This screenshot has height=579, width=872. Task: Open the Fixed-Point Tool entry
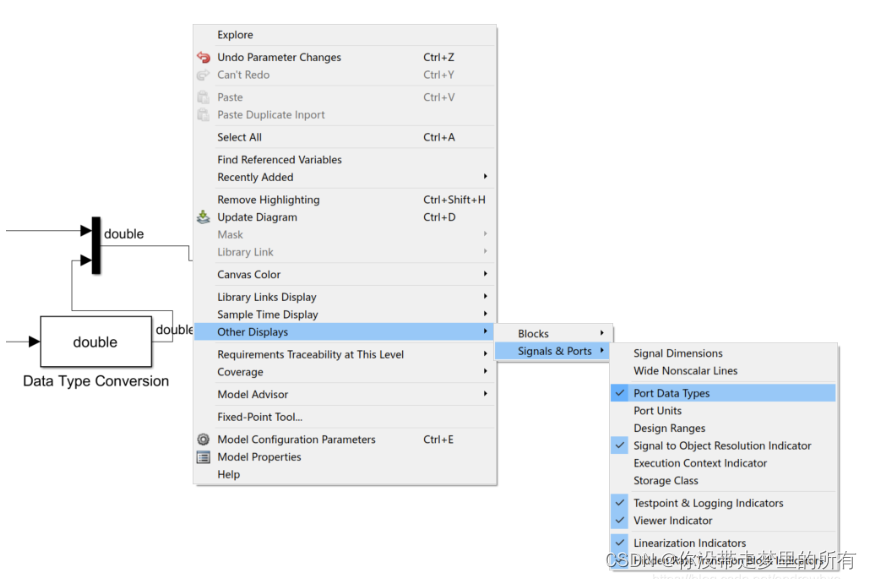point(345,417)
